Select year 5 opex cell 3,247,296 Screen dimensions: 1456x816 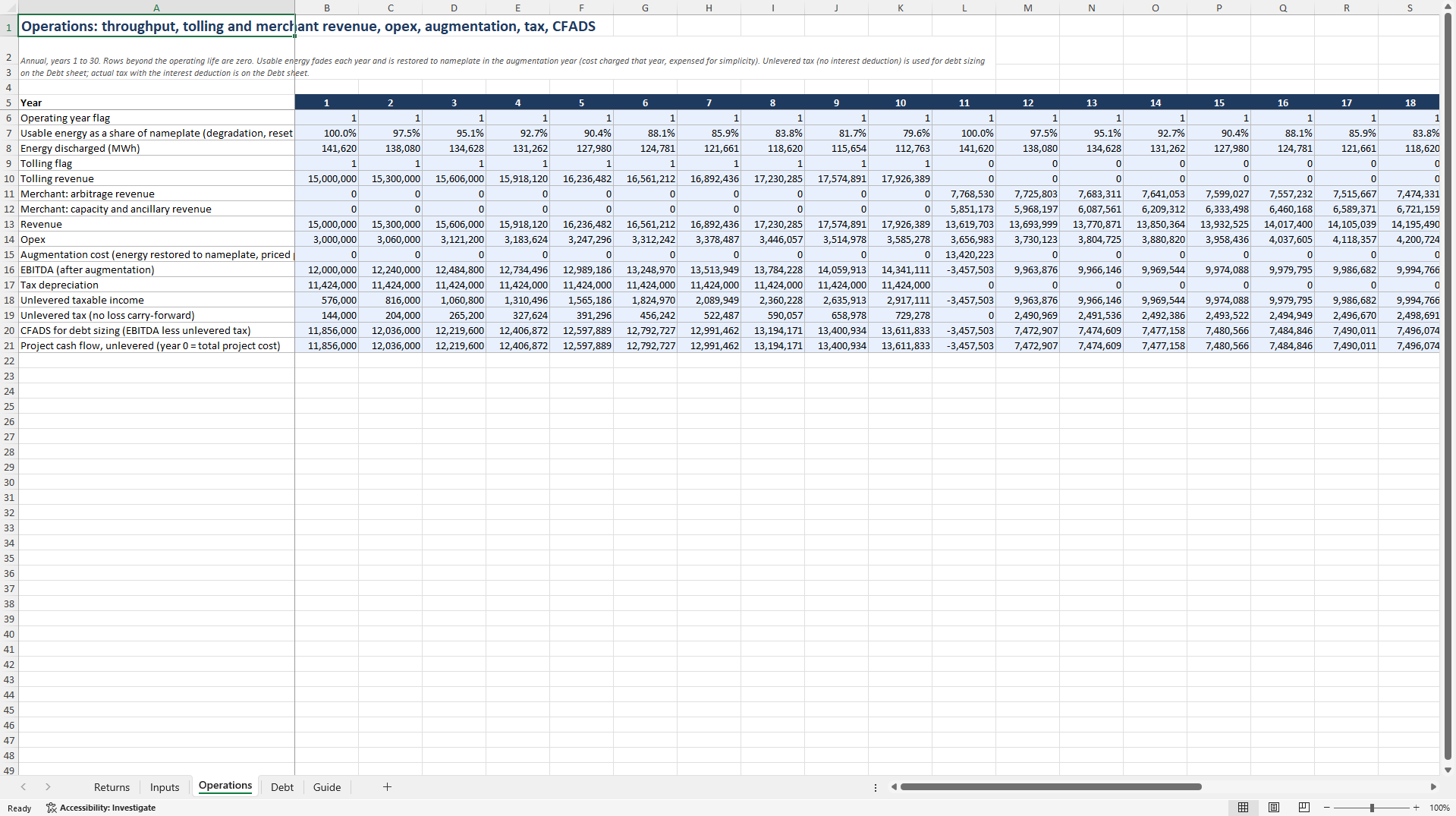(x=582, y=239)
